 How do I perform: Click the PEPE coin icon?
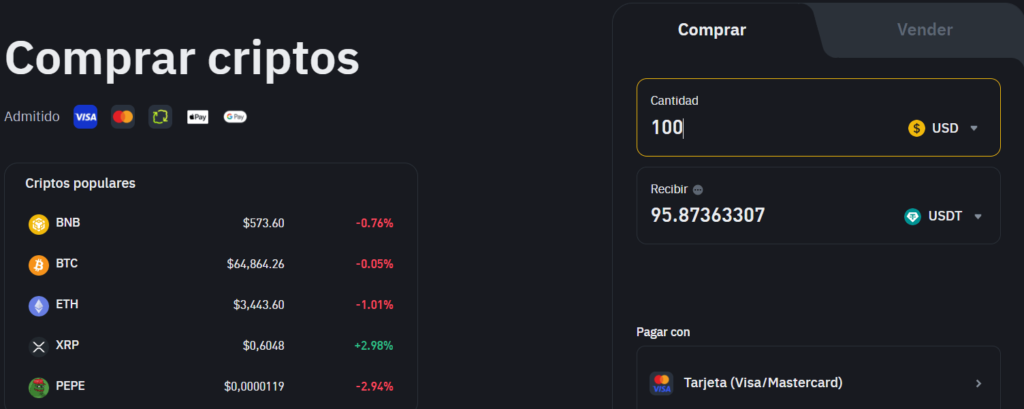tap(39, 386)
